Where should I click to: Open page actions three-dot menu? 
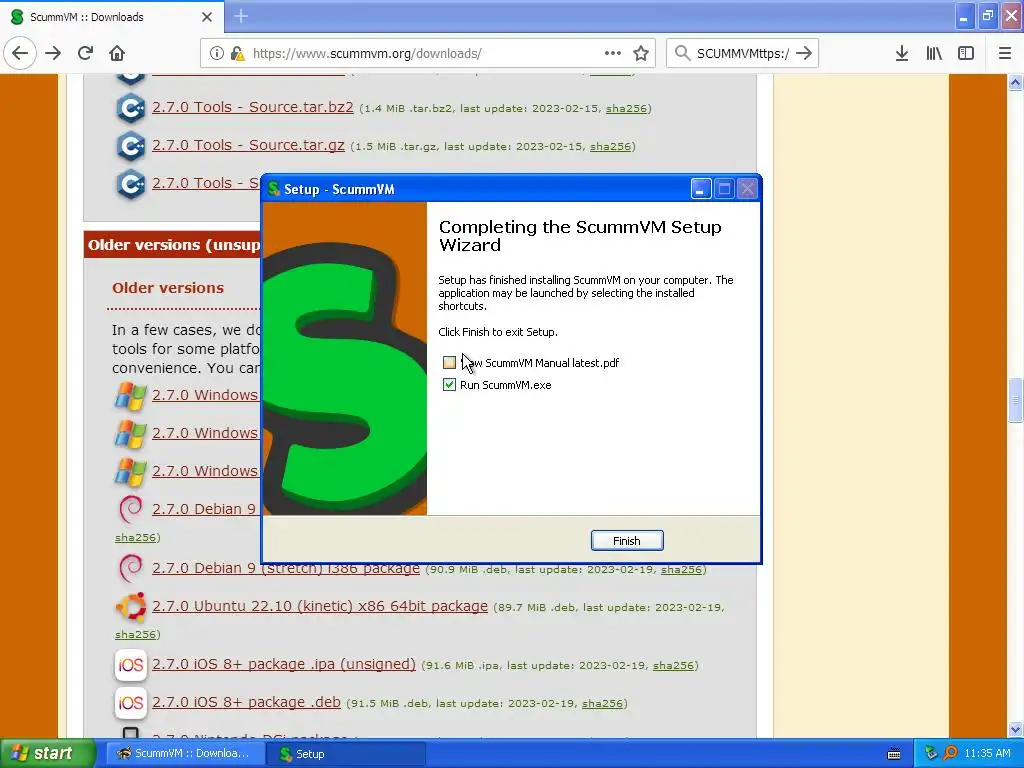(613, 53)
